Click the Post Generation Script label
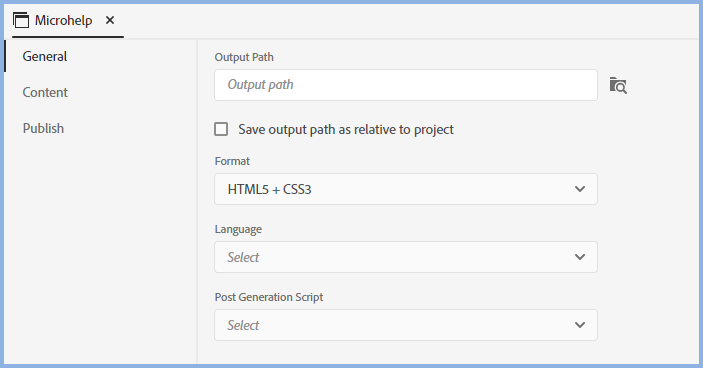Image resolution: width=703 pixels, height=368 pixels. [269, 297]
